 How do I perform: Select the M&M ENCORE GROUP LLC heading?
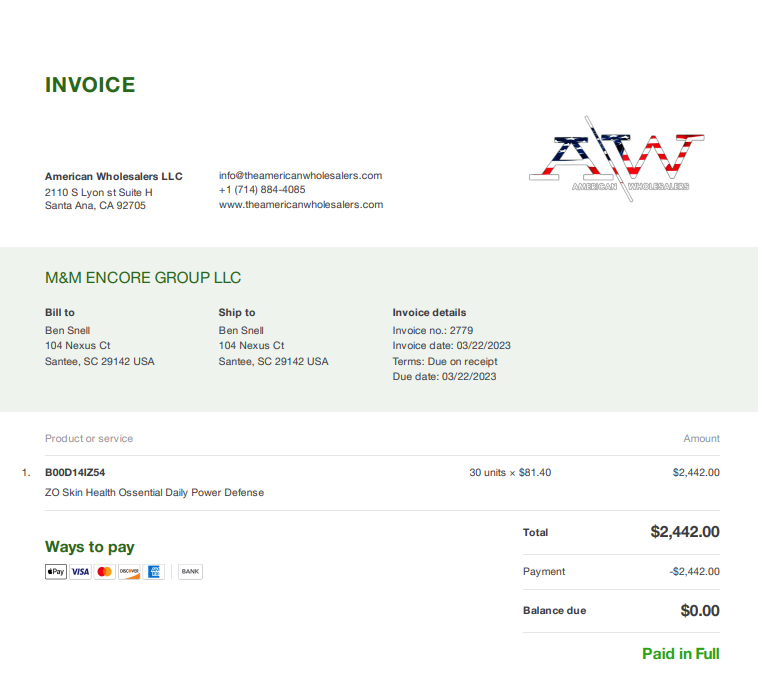coord(143,278)
